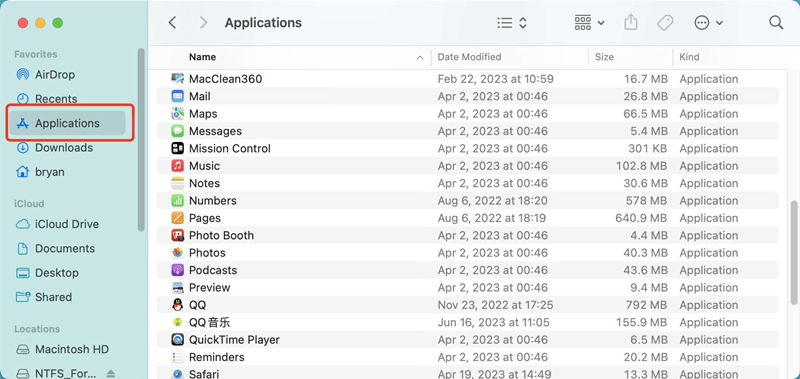Go forward with the right chevron

point(204,23)
